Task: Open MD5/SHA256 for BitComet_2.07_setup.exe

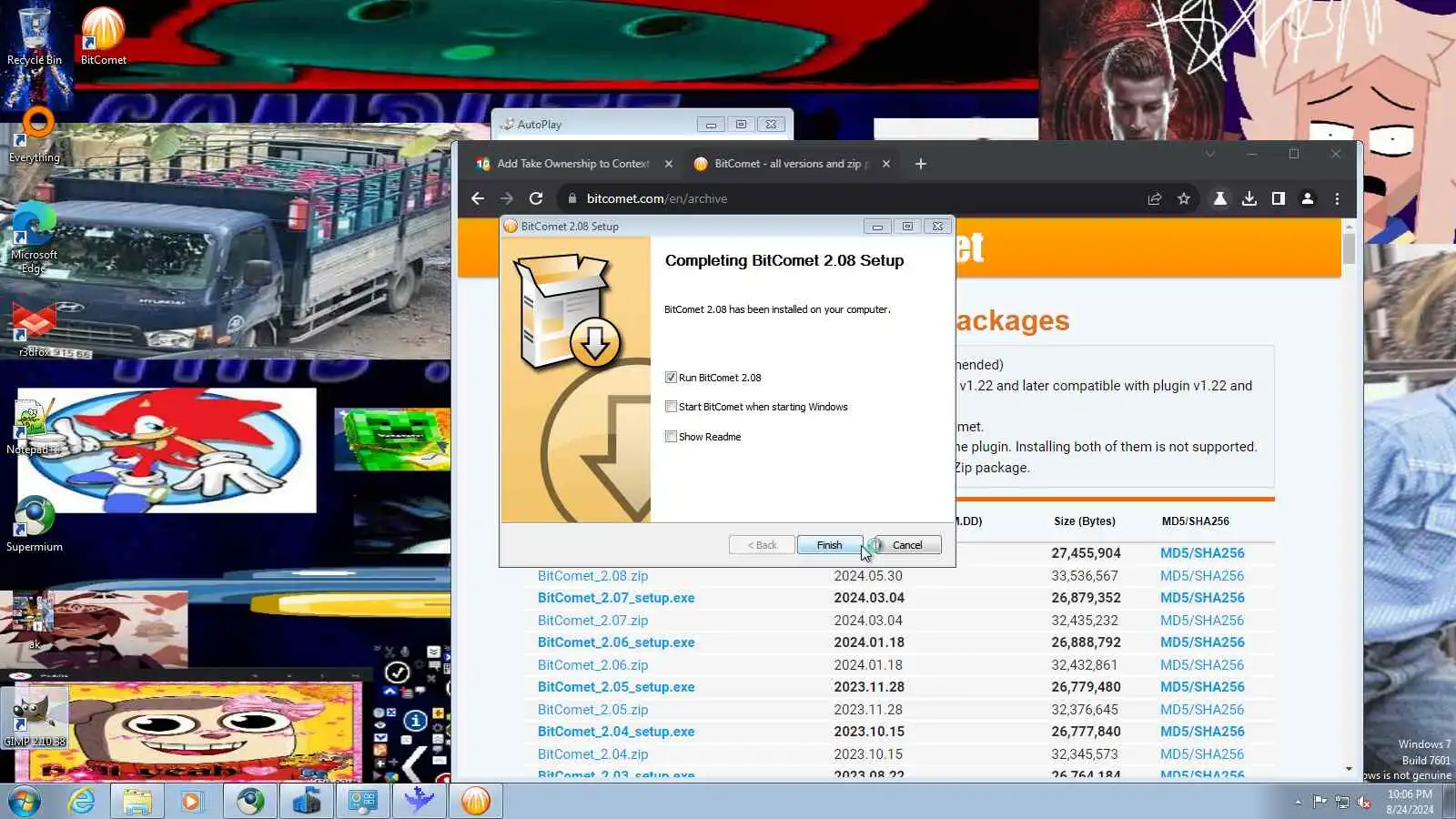Action: coord(1202,598)
